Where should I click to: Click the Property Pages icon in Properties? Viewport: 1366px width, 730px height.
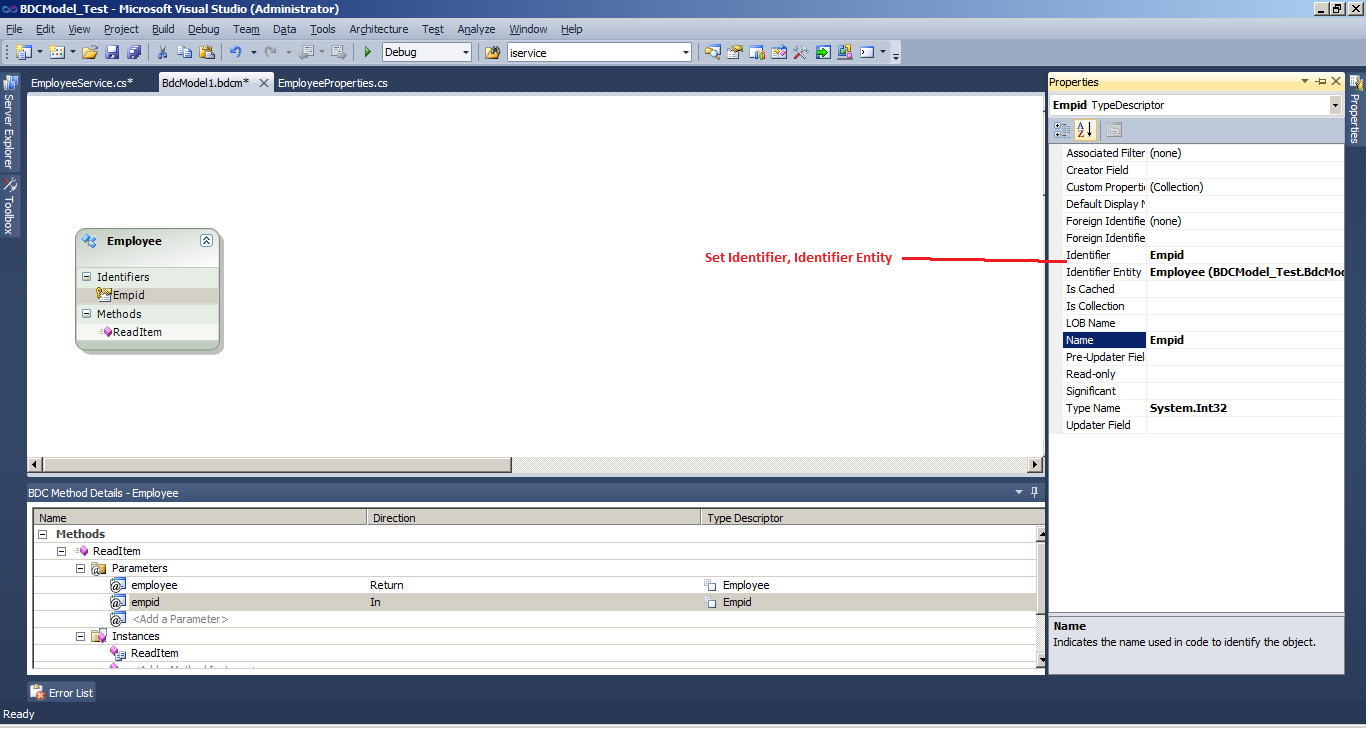[x=1114, y=130]
